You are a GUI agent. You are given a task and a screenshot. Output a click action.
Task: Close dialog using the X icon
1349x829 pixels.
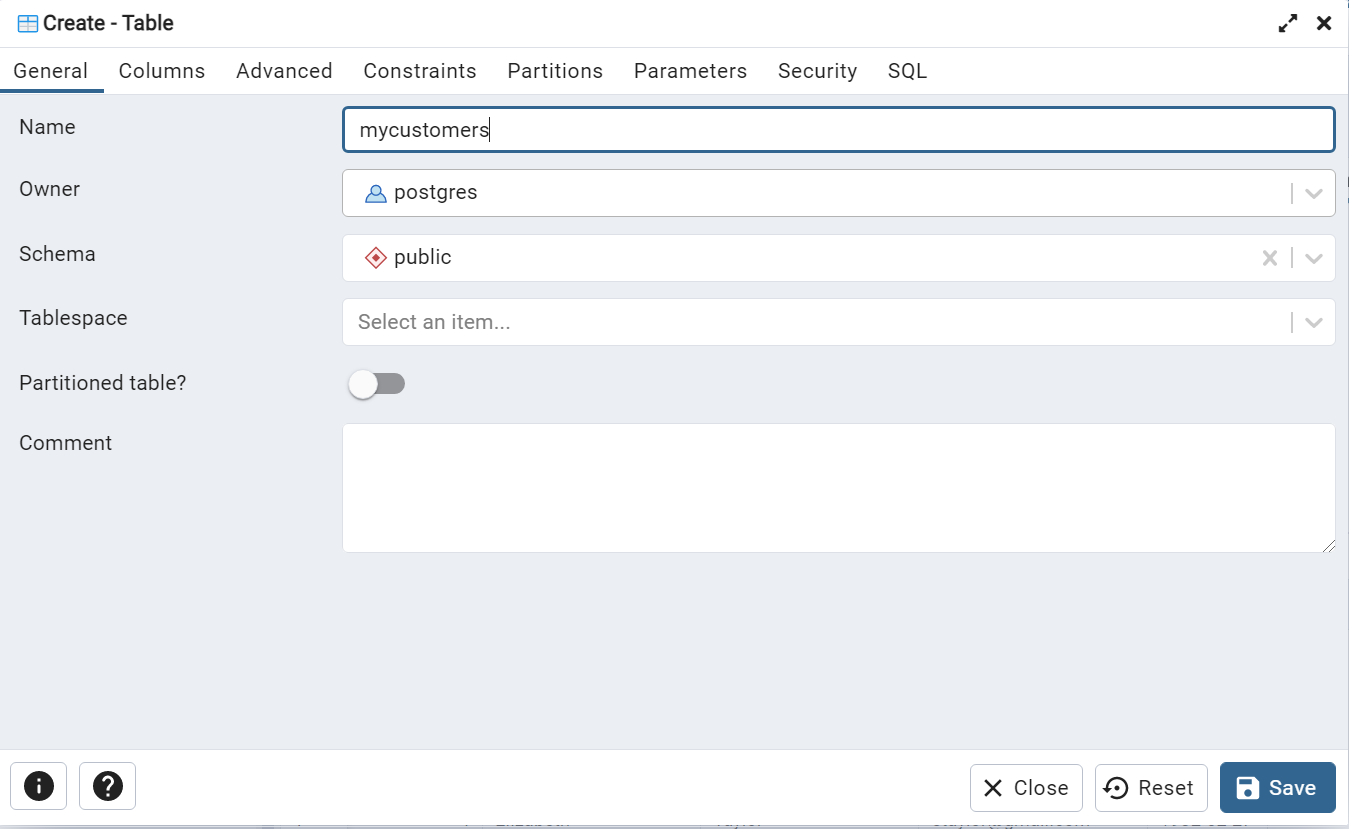coord(1324,24)
